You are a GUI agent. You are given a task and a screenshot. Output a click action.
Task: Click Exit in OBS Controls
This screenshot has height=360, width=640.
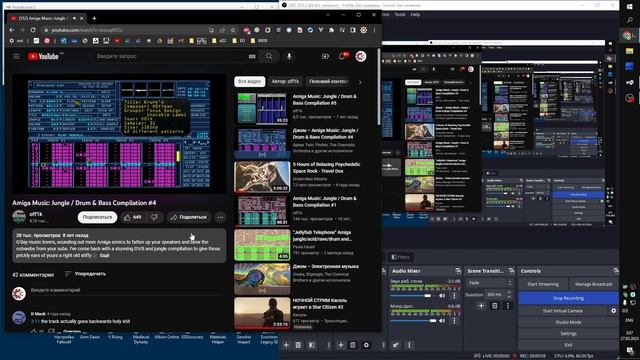click(568, 345)
